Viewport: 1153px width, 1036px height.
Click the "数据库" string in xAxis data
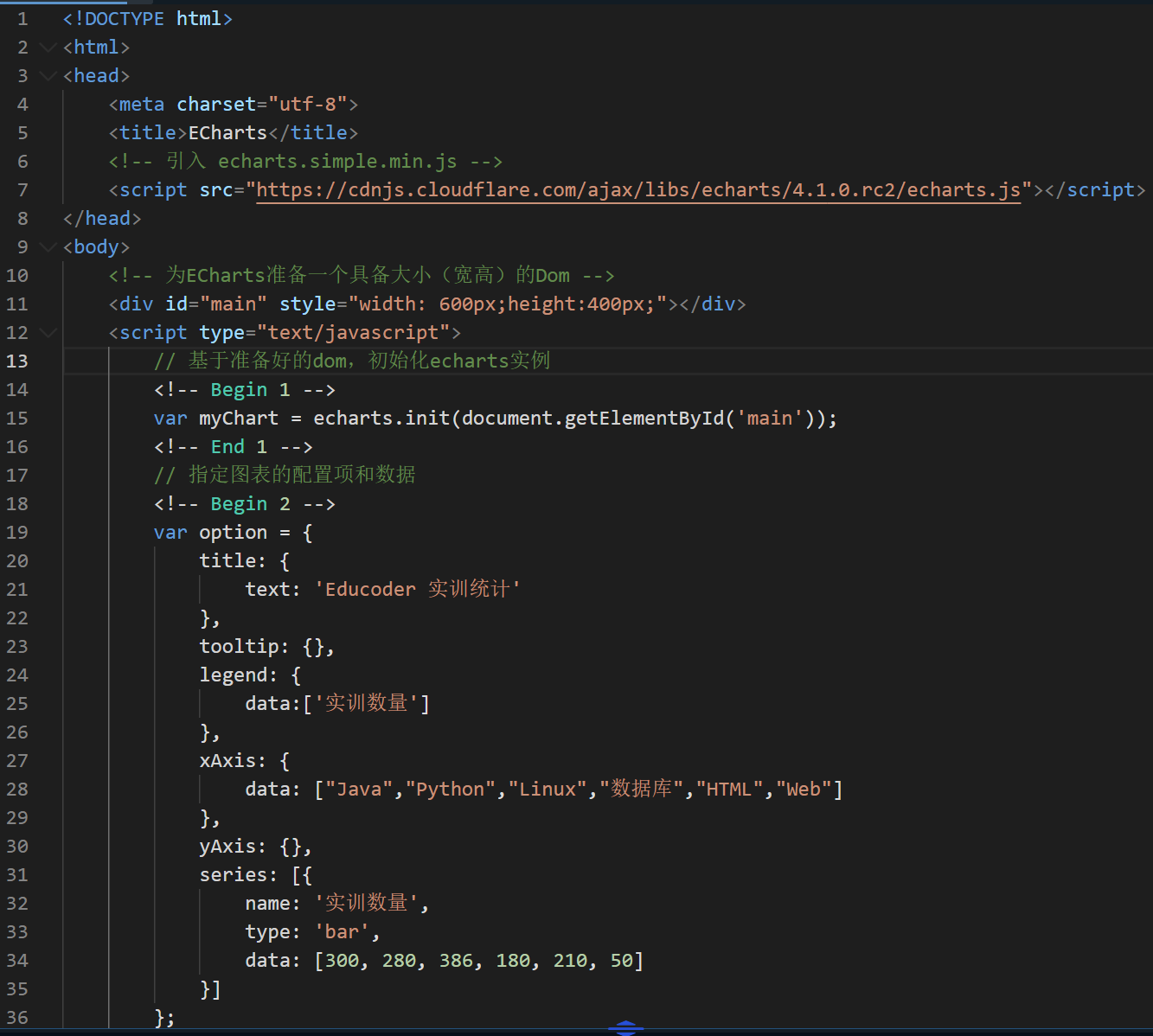pos(641,790)
